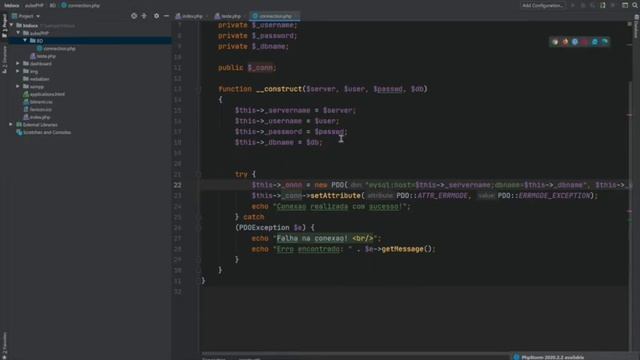Fold the try block at line 21
The image size is (640, 360).
(x=199, y=174)
